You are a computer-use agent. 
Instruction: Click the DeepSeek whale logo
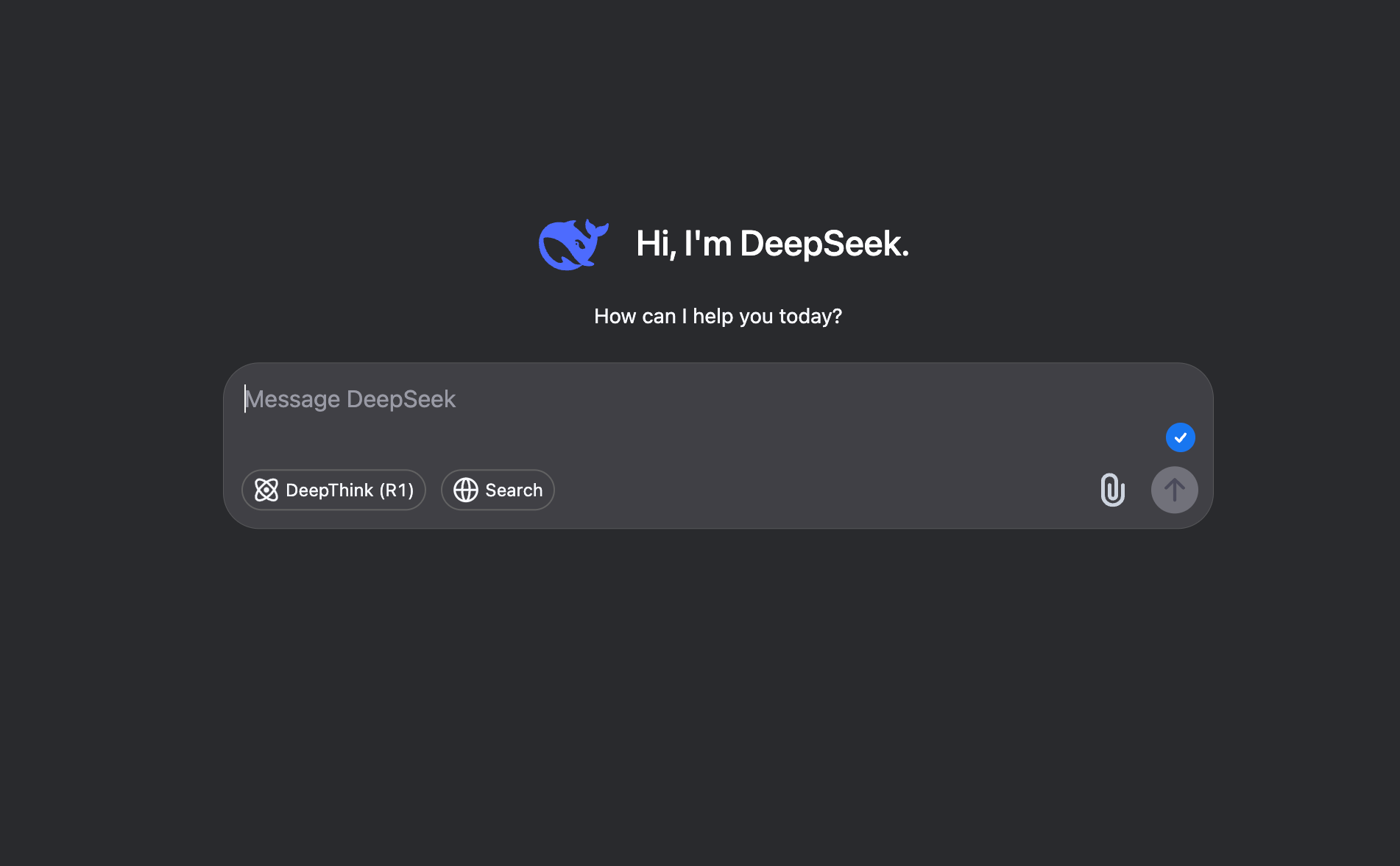(x=573, y=244)
